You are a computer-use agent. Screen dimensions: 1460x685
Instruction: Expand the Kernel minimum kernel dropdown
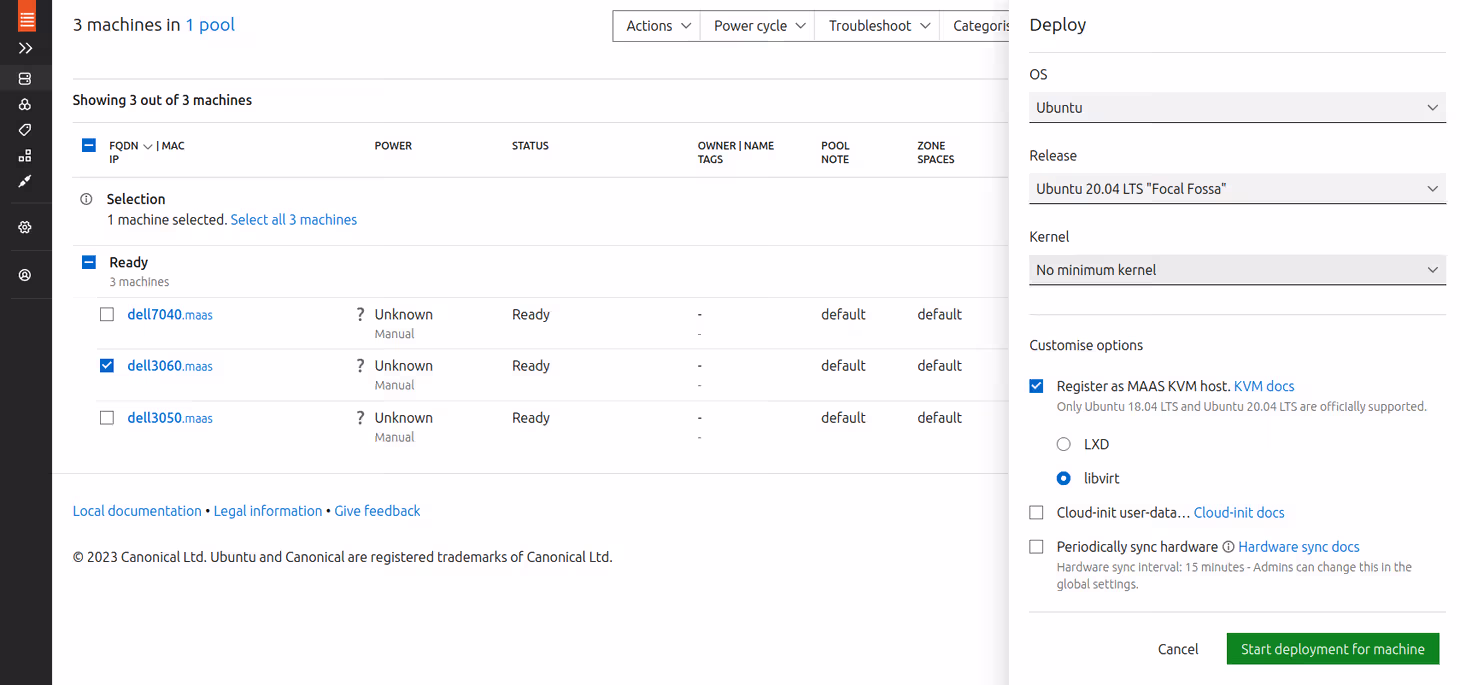pos(1237,270)
